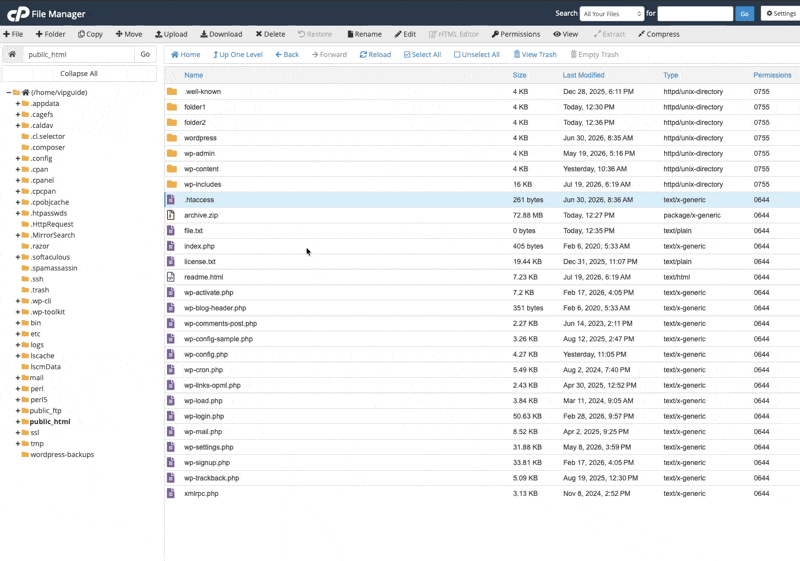The width and height of the screenshot is (800, 561).
Task: Reload the file listing
Action: coord(375,55)
